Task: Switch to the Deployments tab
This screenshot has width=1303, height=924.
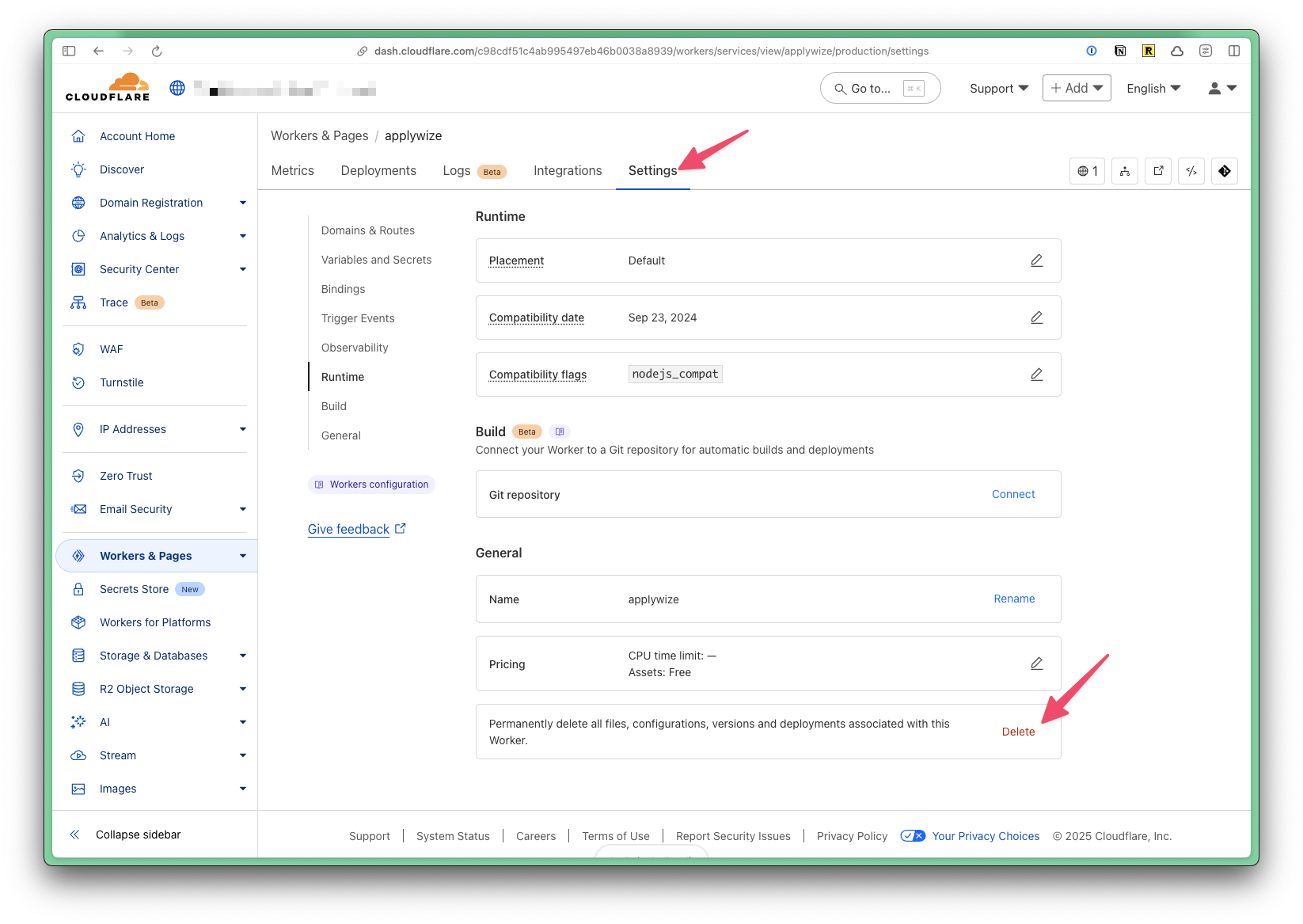Action: tap(378, 171)
